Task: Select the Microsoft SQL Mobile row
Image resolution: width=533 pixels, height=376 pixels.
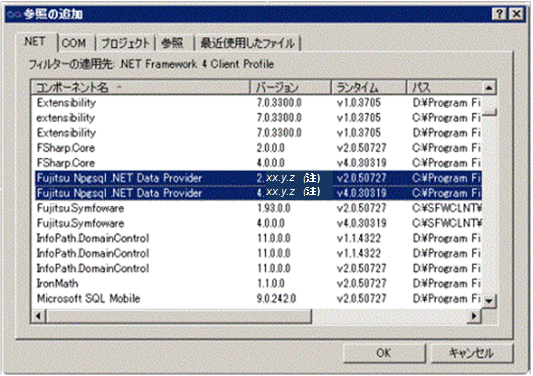Action: [x=258, y=298]
